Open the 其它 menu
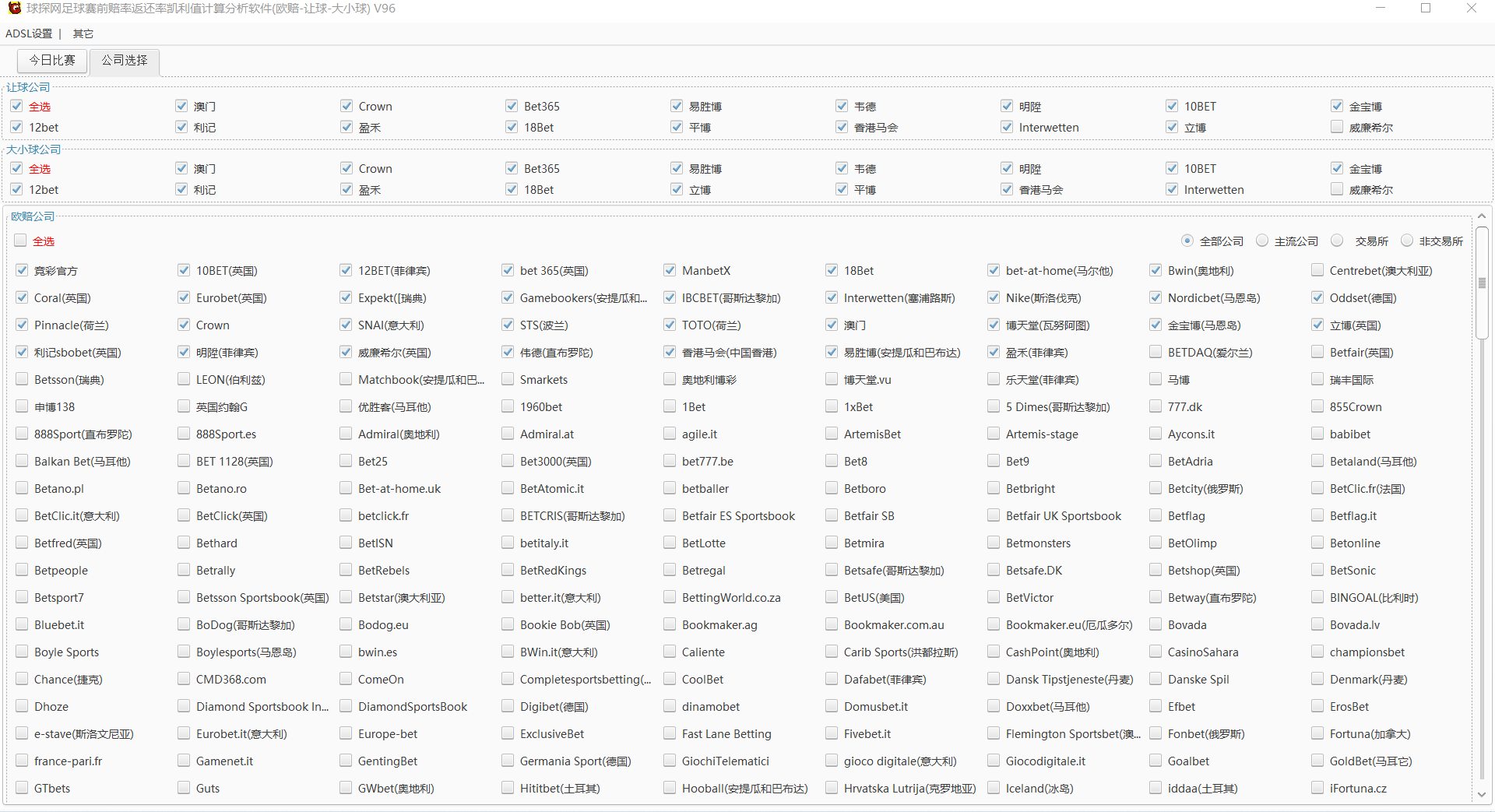 click(83, 33)
